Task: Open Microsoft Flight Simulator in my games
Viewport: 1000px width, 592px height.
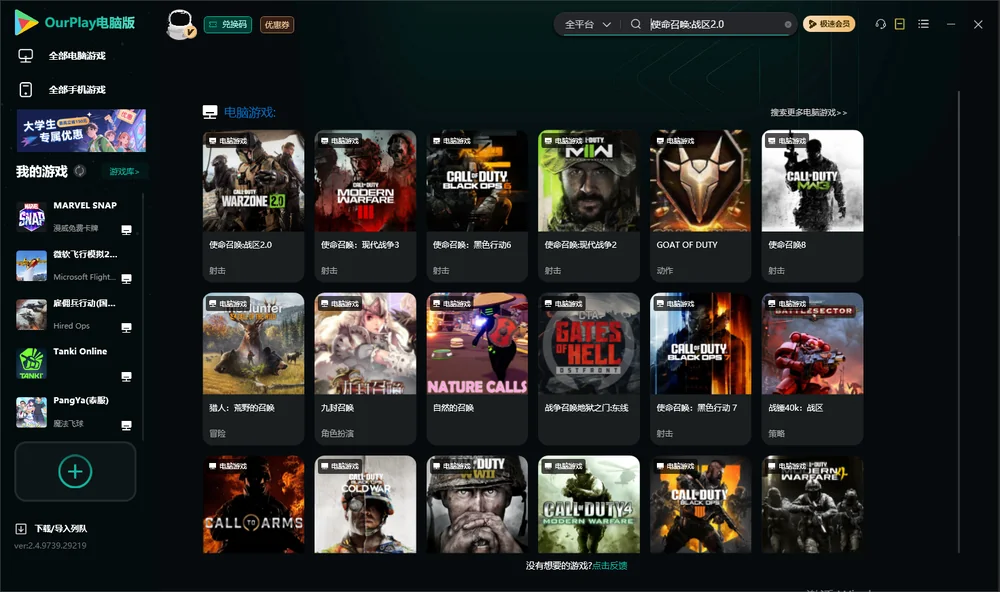Action: coord(75,265)
